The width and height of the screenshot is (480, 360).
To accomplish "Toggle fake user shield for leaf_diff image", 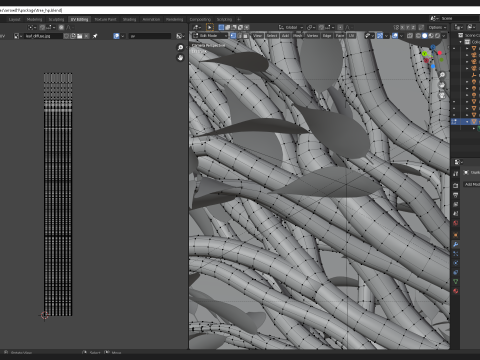I will pyautogui.click(x=66, y=36).
